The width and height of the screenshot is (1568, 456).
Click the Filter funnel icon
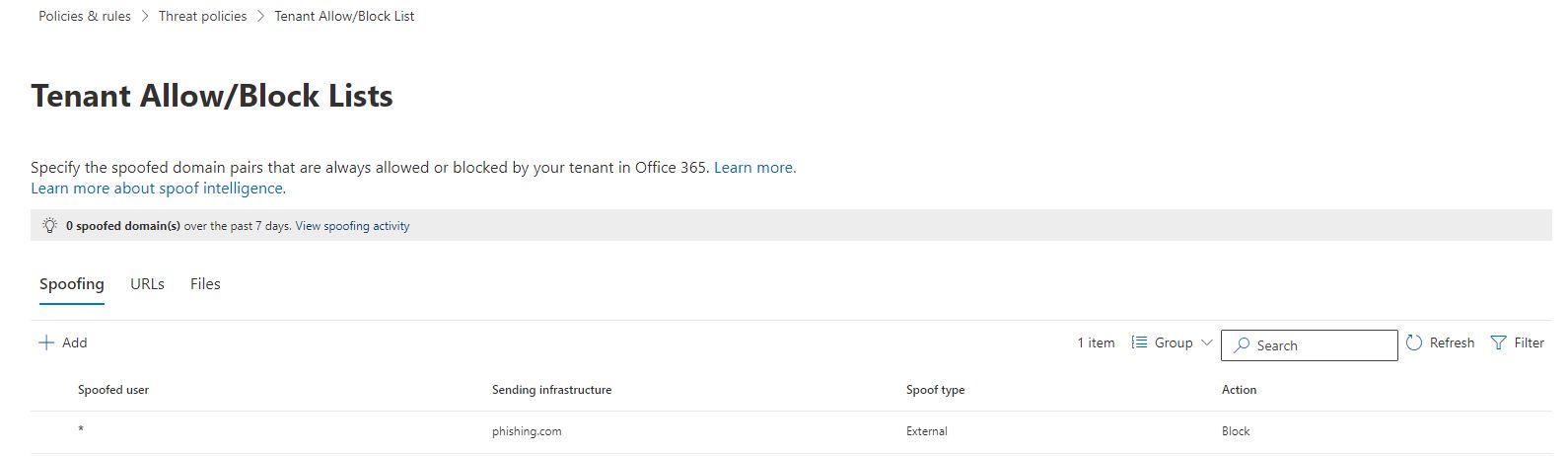pyautogui.click(x=1499, y=342)
